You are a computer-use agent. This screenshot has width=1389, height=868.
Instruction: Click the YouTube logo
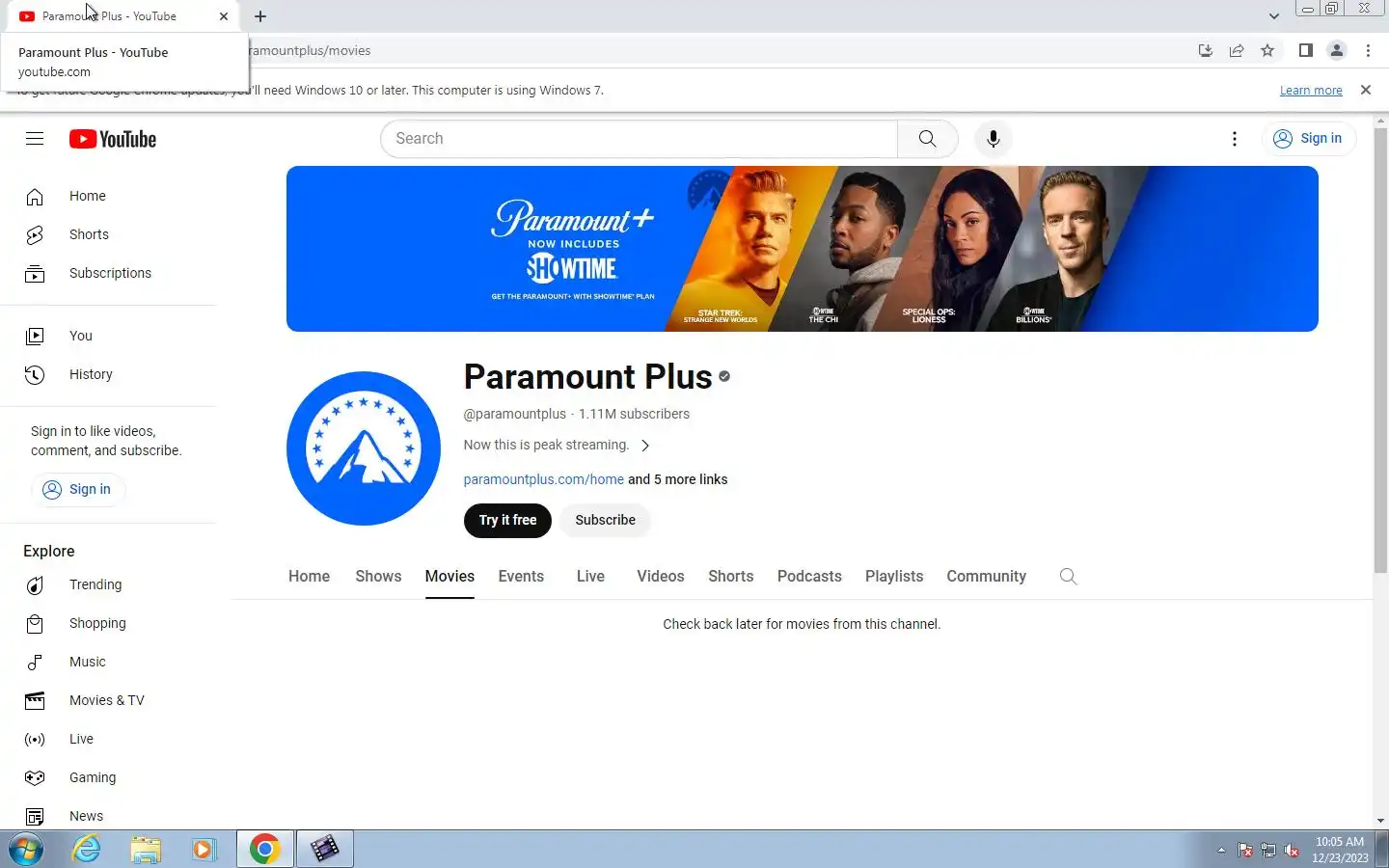[113, 139]
